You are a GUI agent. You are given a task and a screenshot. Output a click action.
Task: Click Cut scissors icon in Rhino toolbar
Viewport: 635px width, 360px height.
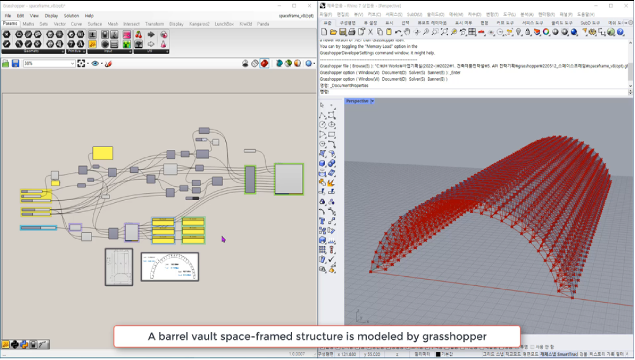(370, 32)
